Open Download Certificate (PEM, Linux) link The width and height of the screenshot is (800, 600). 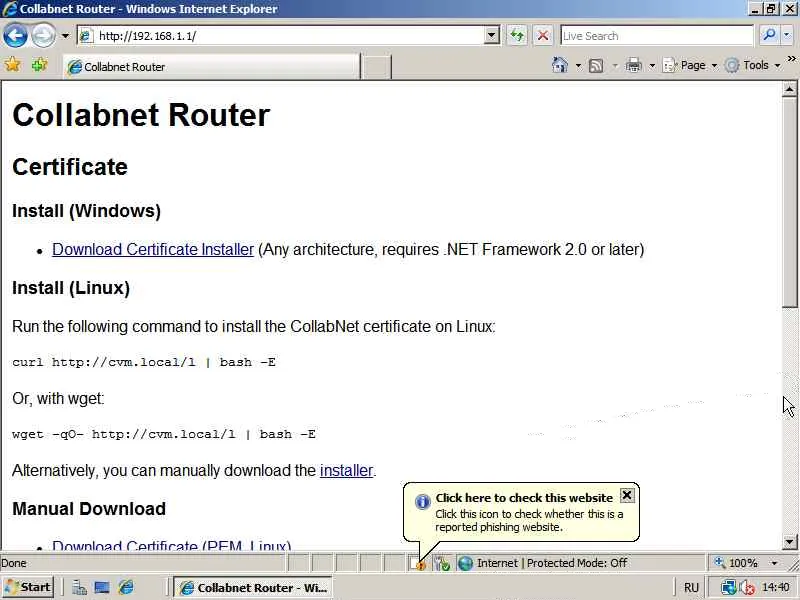[171, 546]
